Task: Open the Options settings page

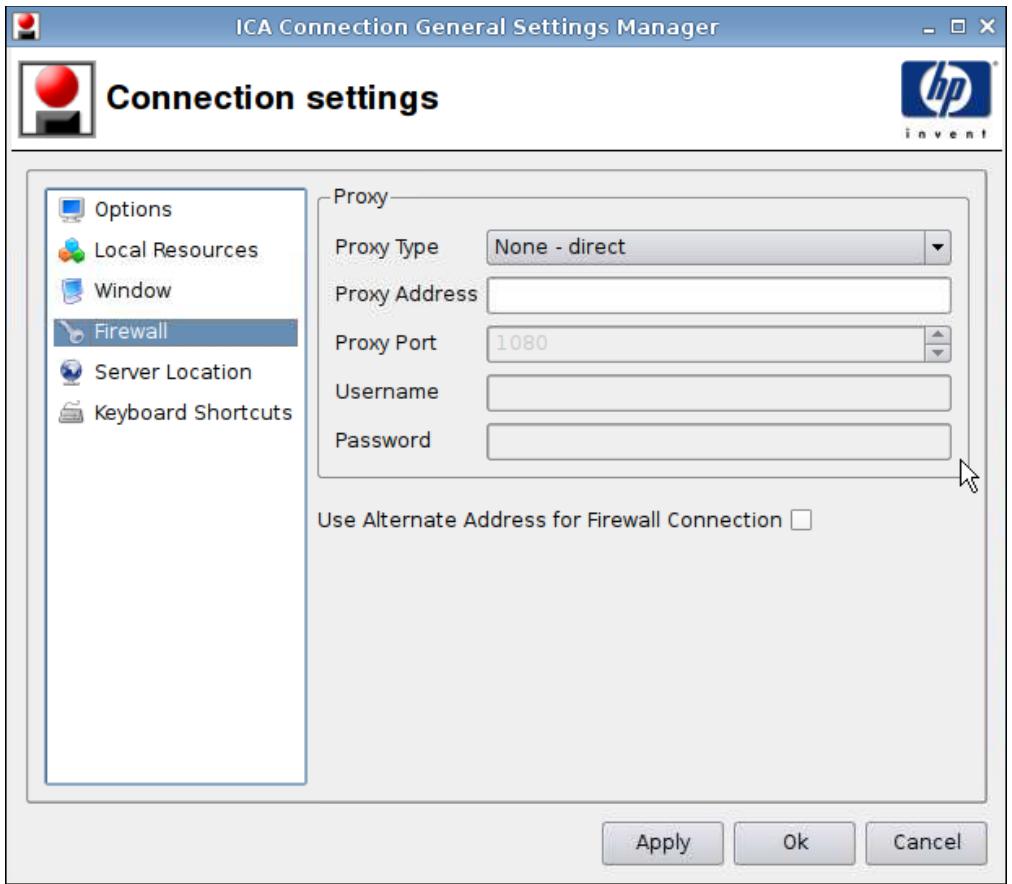Action: coord(176,210)
